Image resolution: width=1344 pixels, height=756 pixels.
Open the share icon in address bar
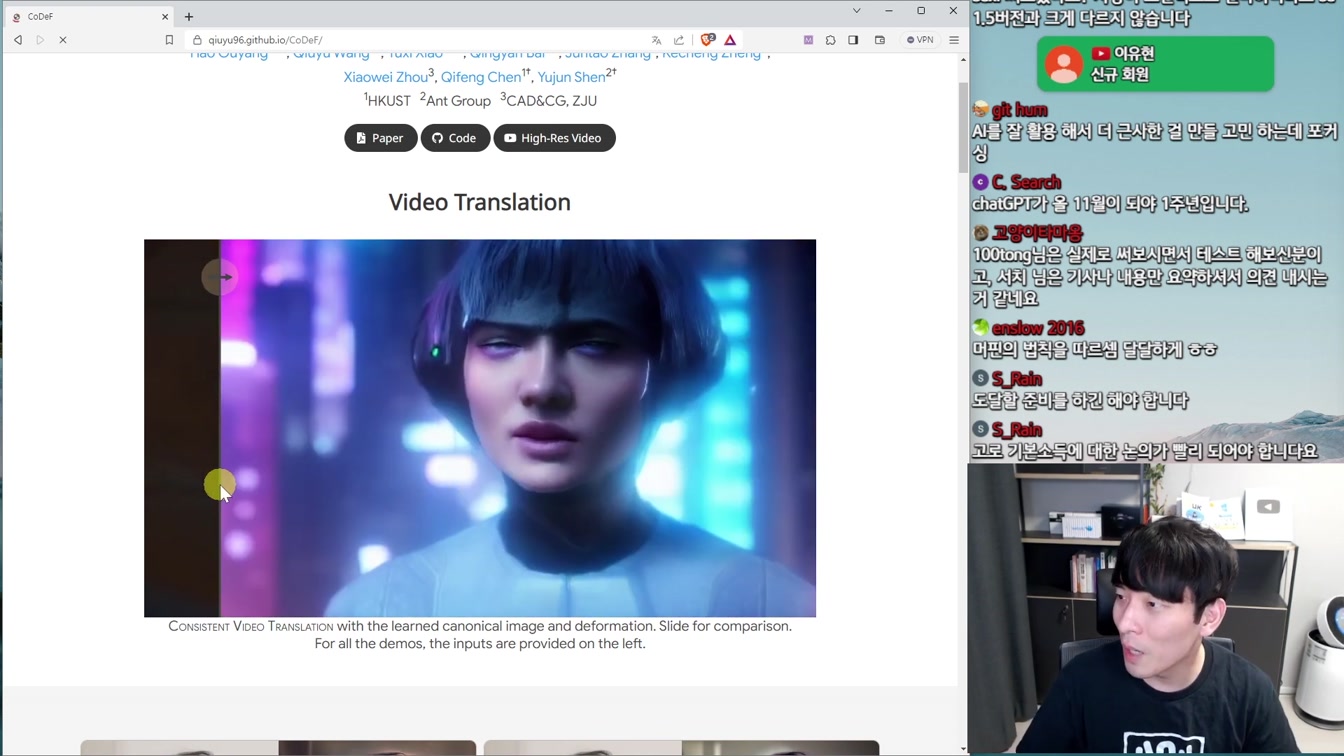pos(679,40)
